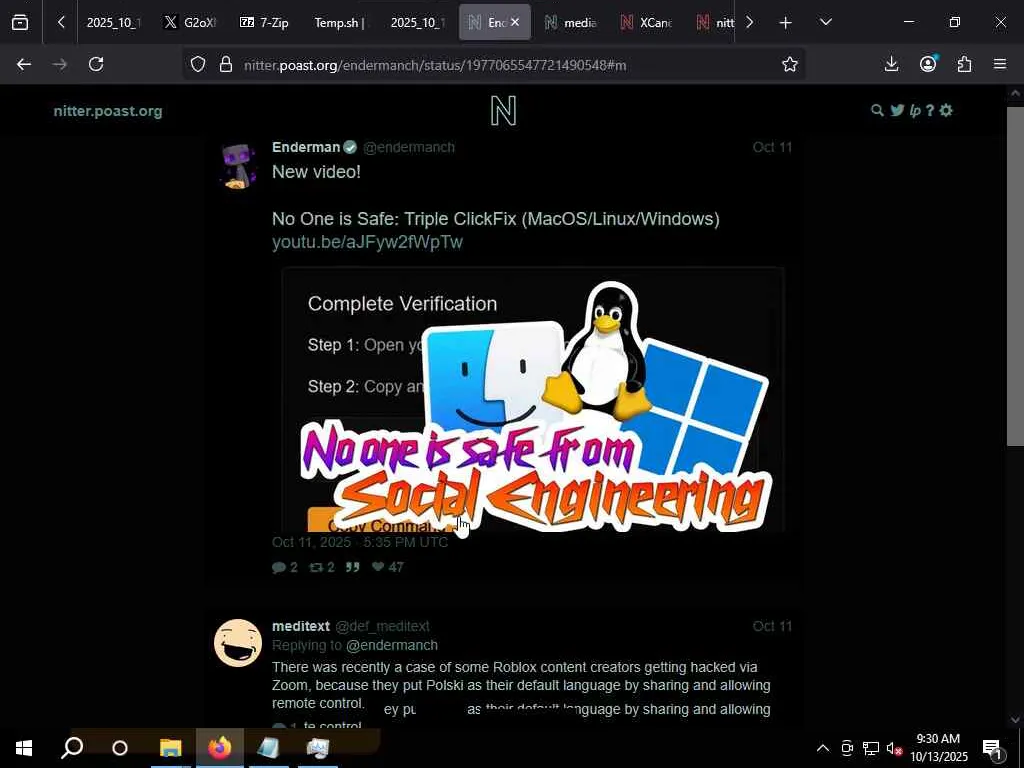Expand the list all tabs dropdown

click(x=826, y=22)
